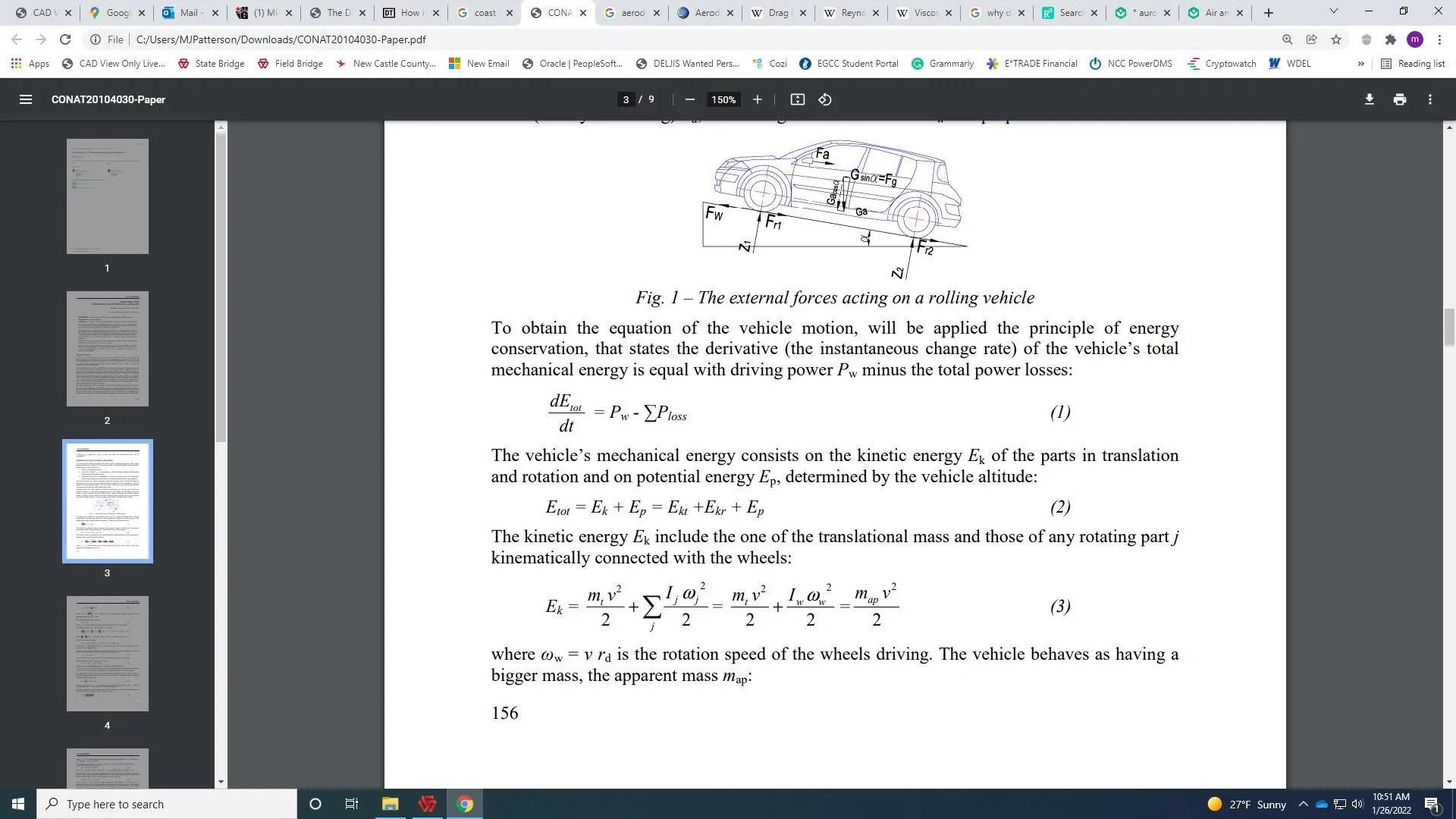Open the tab search dropdown

click(x=1334, y=11)
